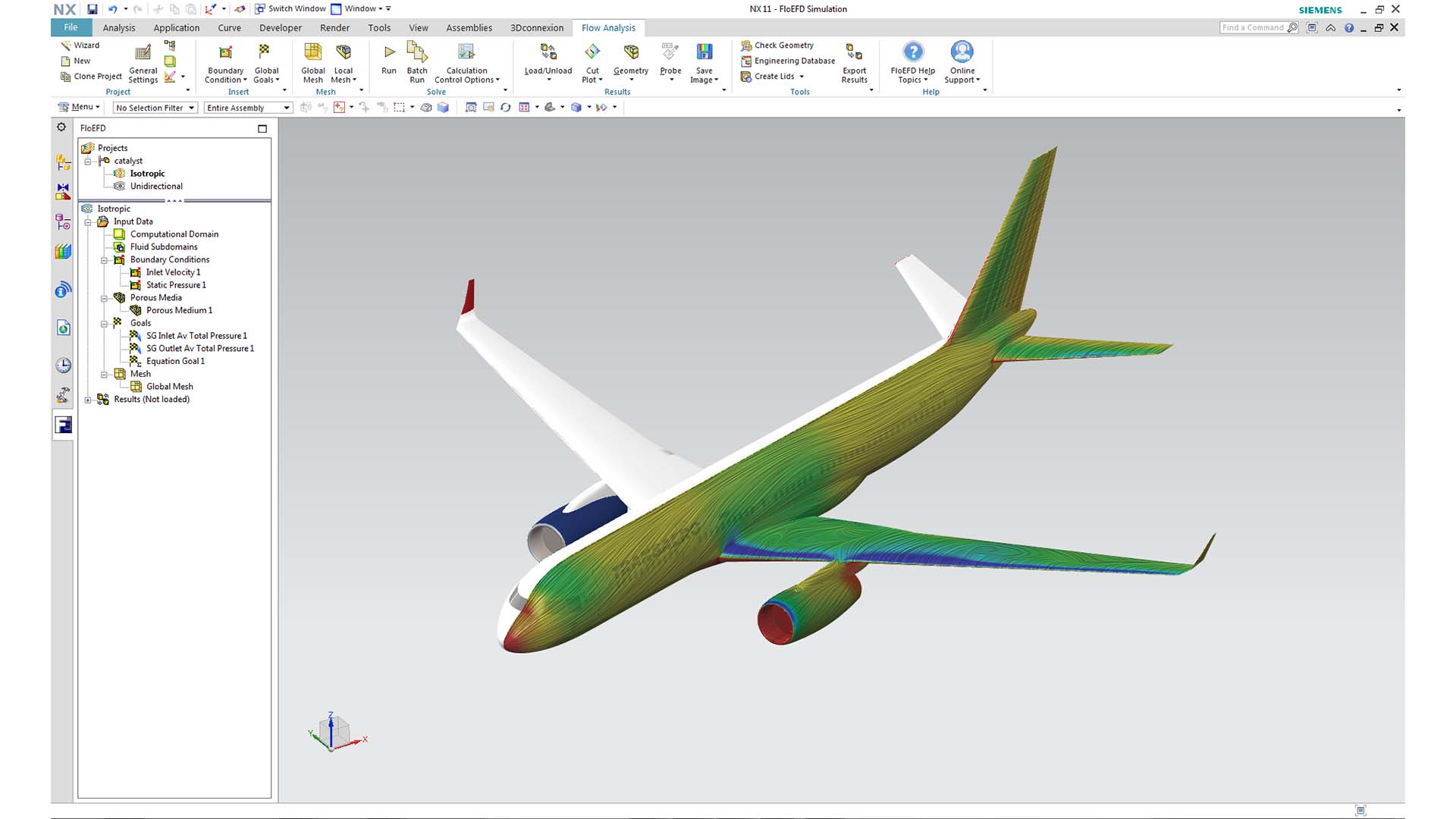The image size is (1456, 819).
Task: Expand the Results (Not loaded) node
Action: coord(88,400)
